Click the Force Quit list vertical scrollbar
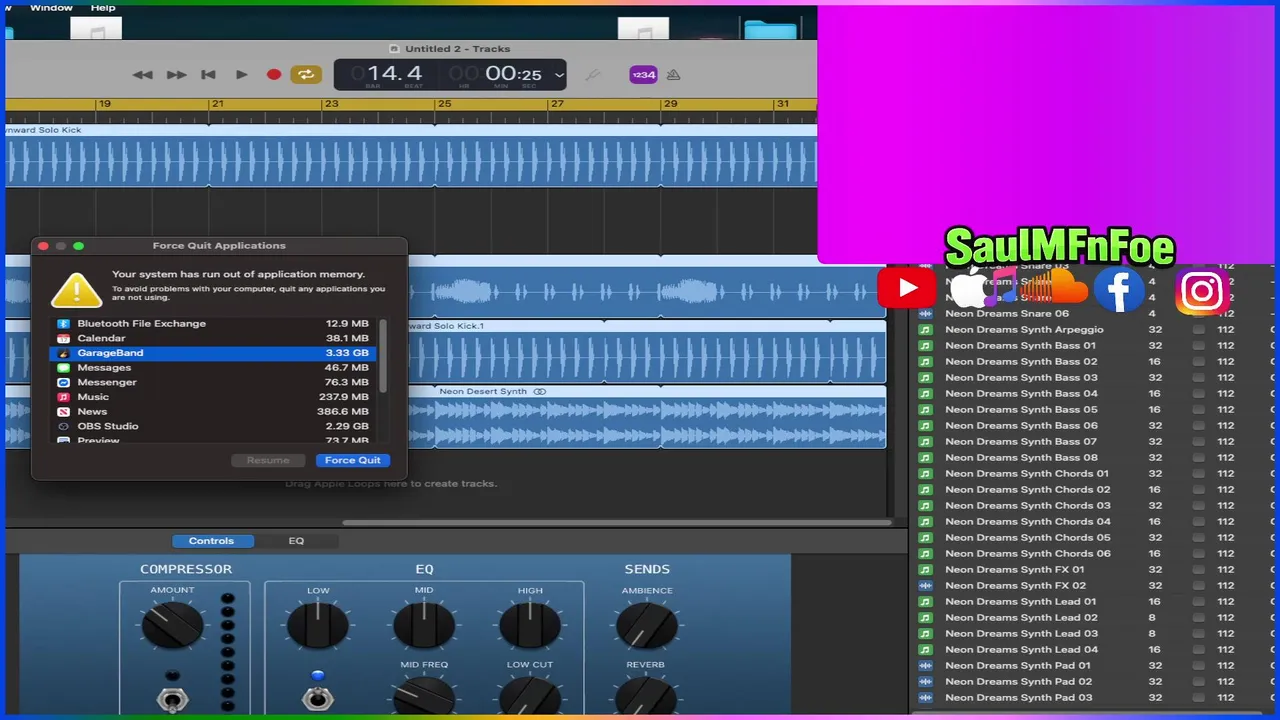 pos(383,356)
